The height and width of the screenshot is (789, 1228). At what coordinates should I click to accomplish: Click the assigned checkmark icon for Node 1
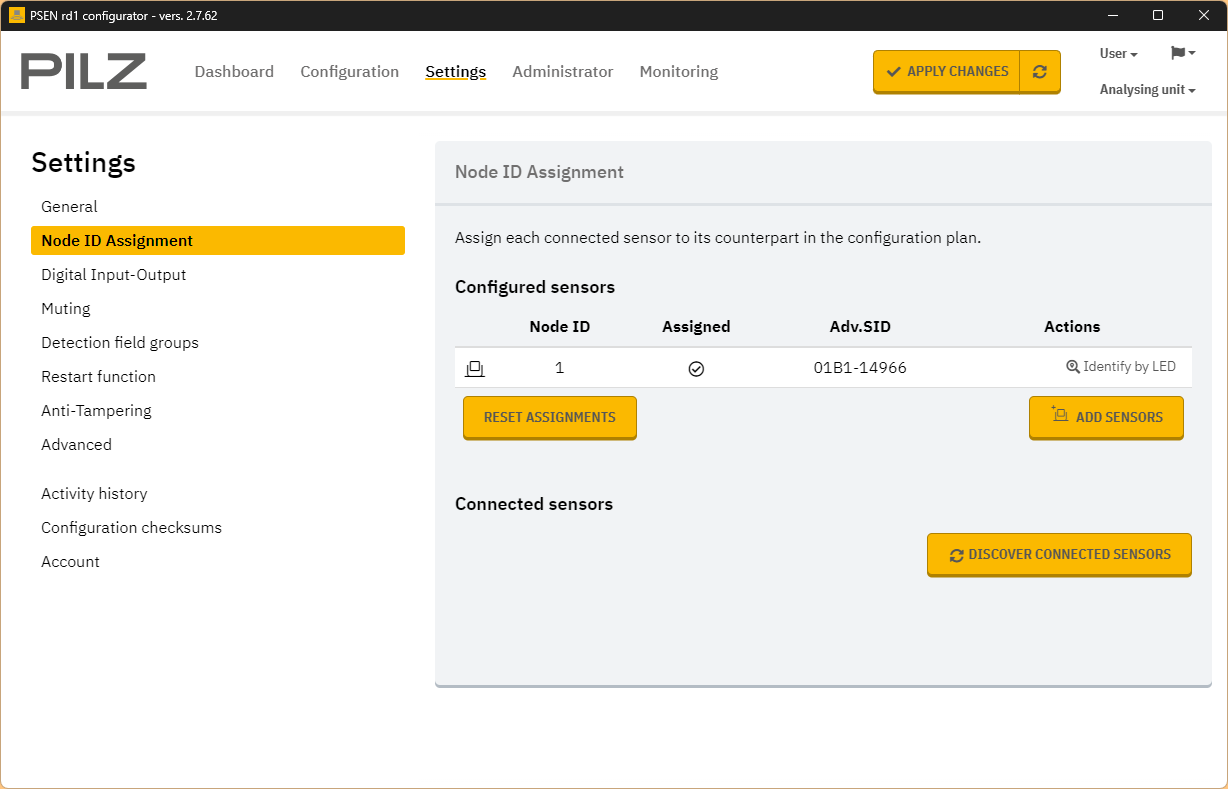[x=696, y=368]
